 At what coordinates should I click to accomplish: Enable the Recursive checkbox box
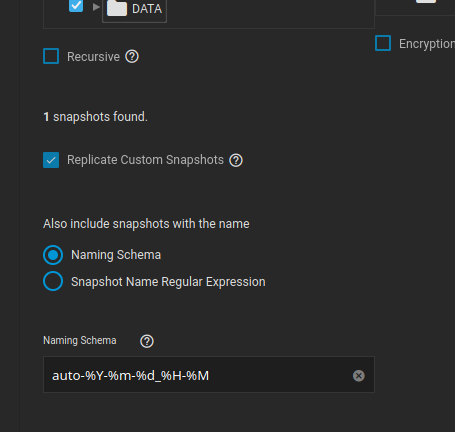51,56
